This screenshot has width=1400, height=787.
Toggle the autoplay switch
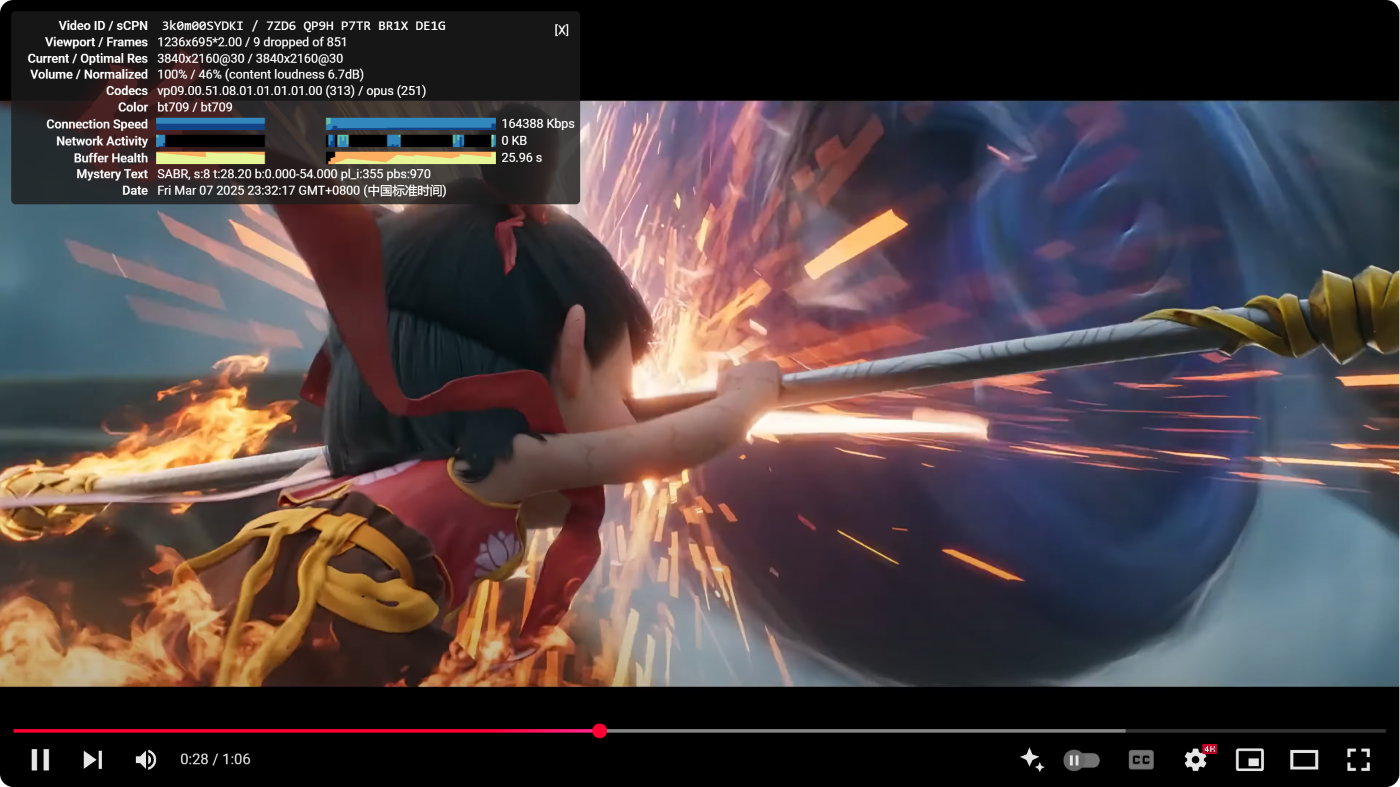tap(1081, 760)
